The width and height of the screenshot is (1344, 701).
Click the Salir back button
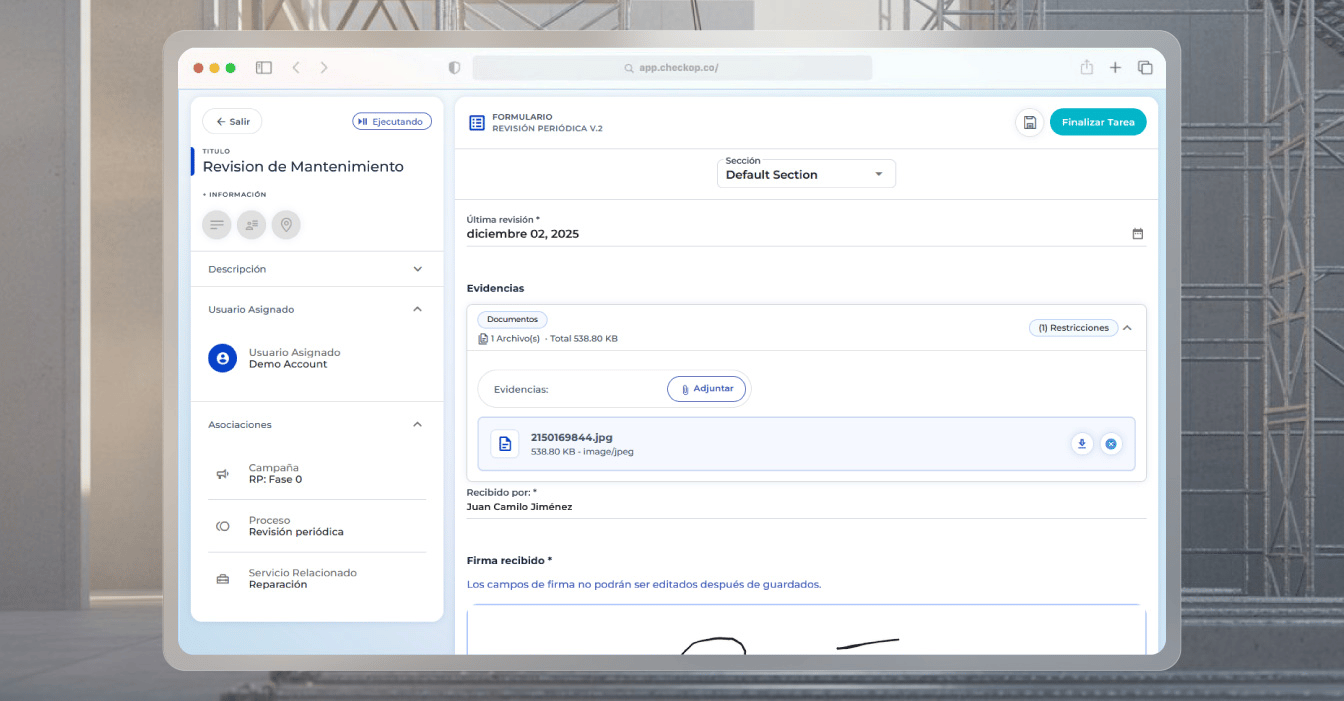232,121
